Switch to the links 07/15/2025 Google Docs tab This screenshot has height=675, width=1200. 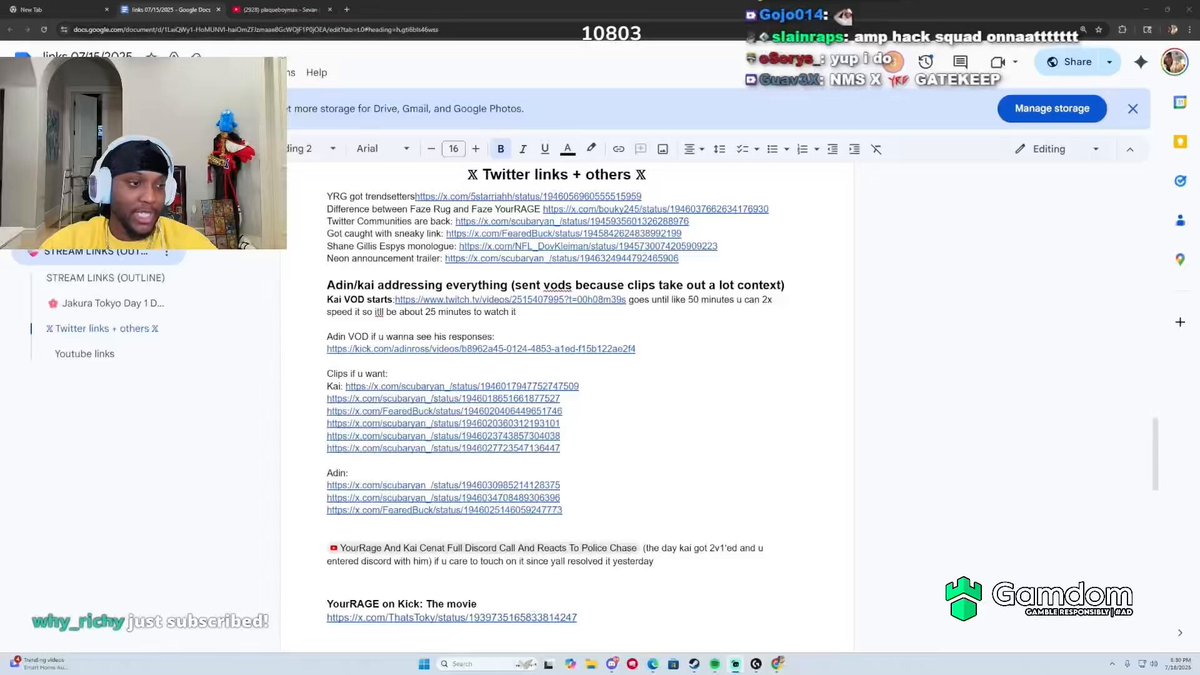click(170, 9)
